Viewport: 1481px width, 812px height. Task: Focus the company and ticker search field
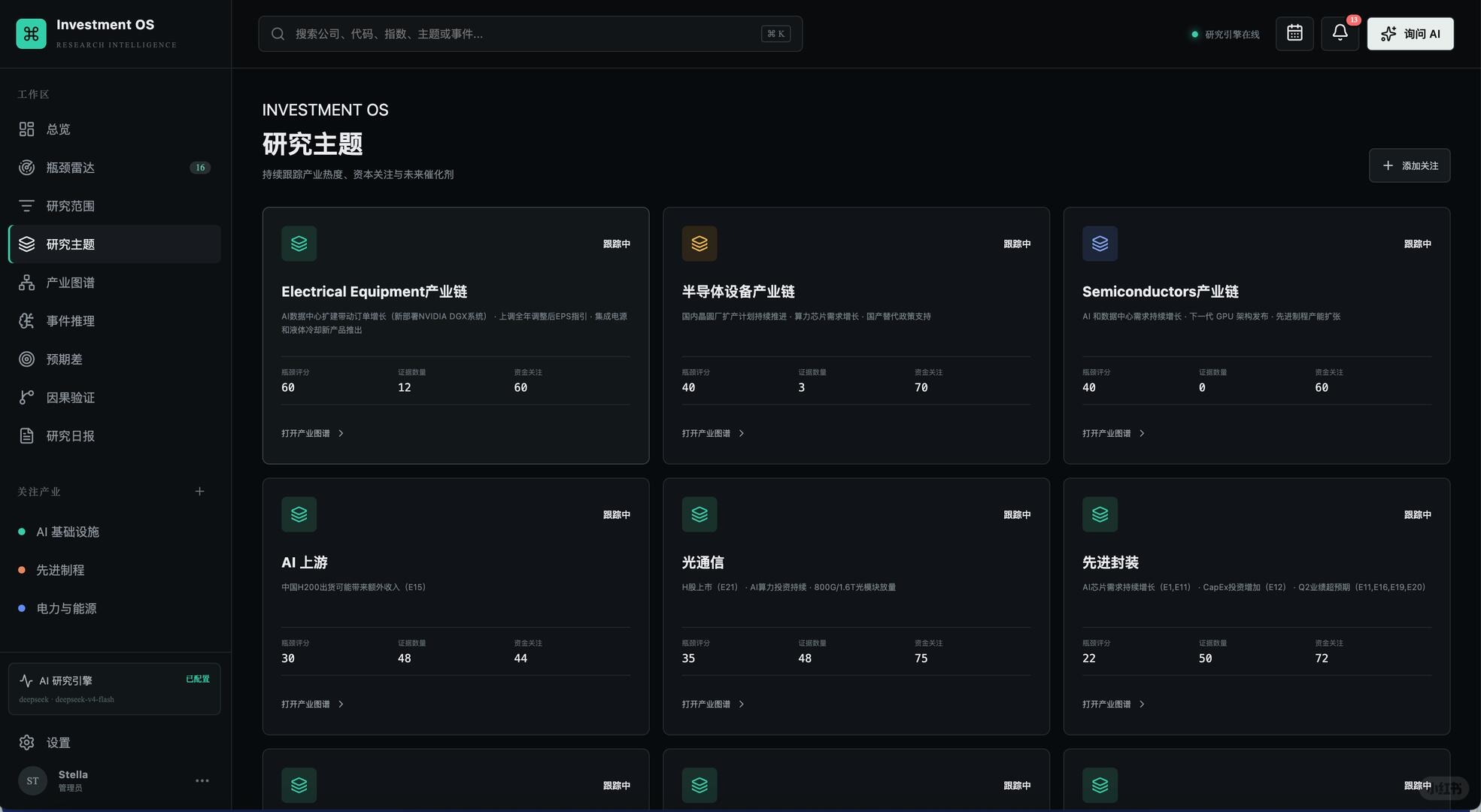click(530, 34)
